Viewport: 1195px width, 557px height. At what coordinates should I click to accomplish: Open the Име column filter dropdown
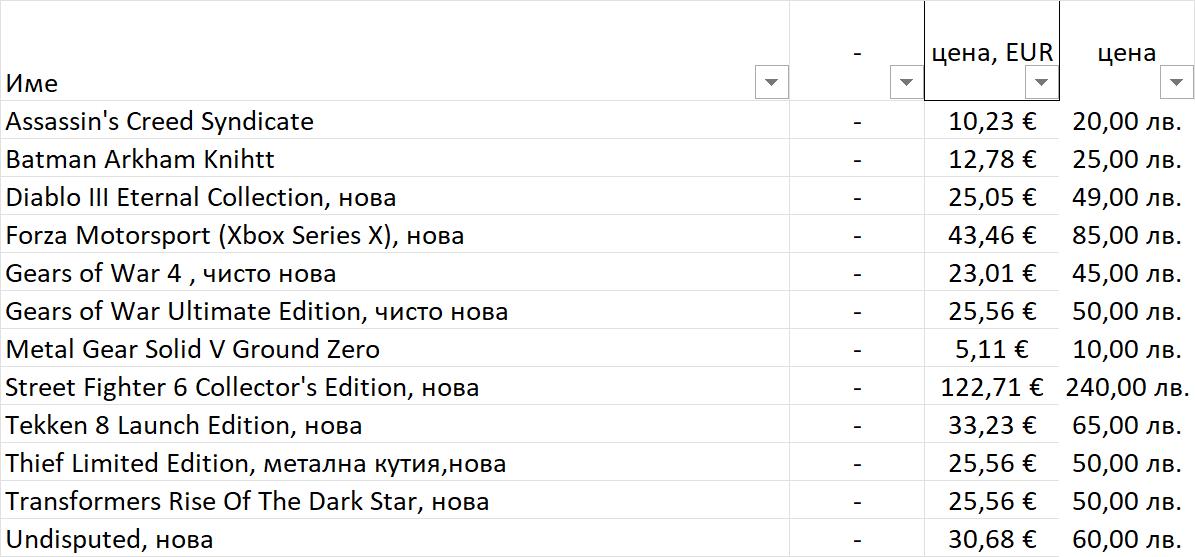(771, 83)
